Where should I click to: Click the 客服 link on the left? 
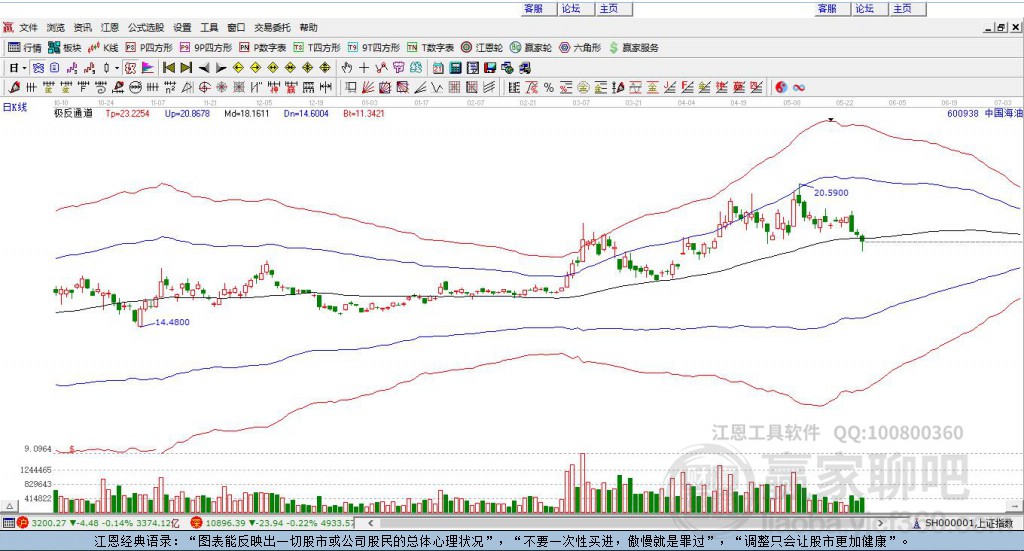(534, 8)
